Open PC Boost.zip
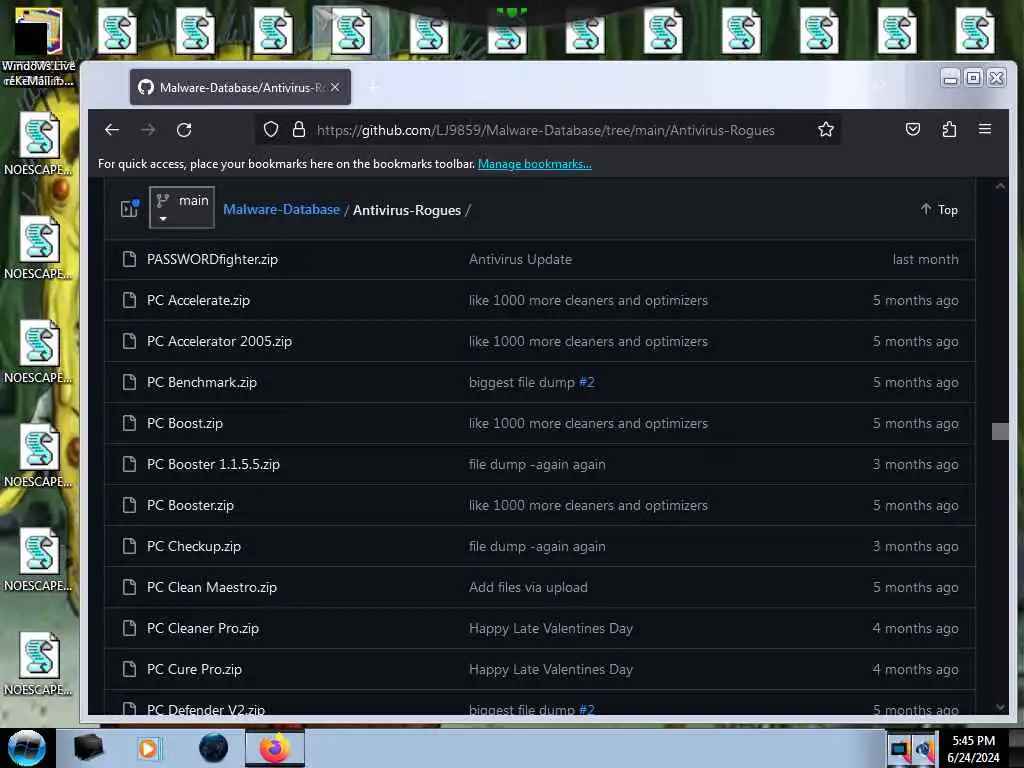Viewport: 1024px width, 768px height. [x=185, y=423]
